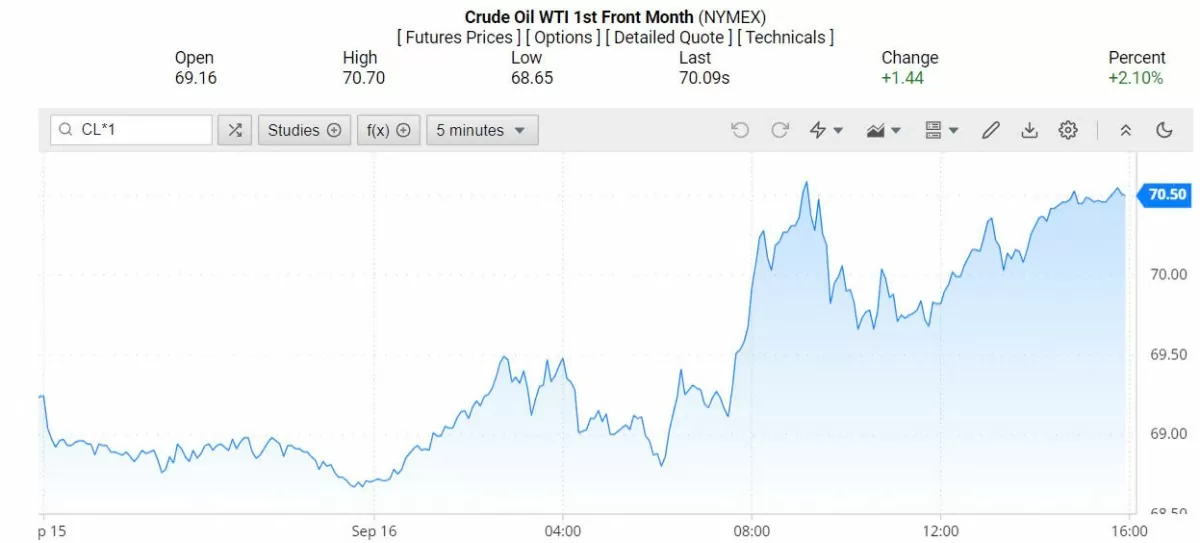Expand the chart template layout dropdown
Screen dimensions: 1200x543
coord(942,130)
